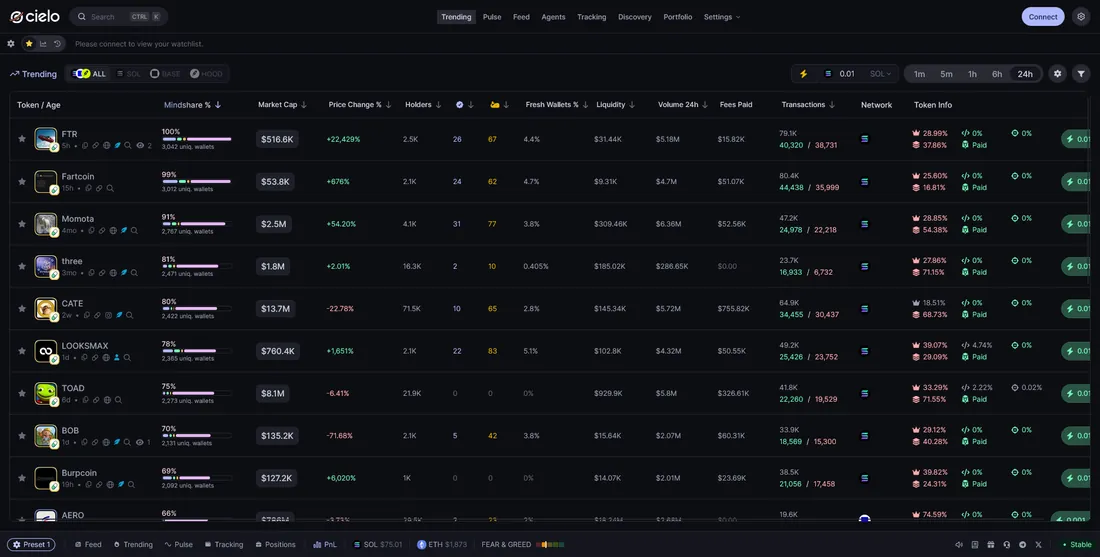Select the 5m timeframe
This screenshot has width=1100, height=557.
click(946, 74)
